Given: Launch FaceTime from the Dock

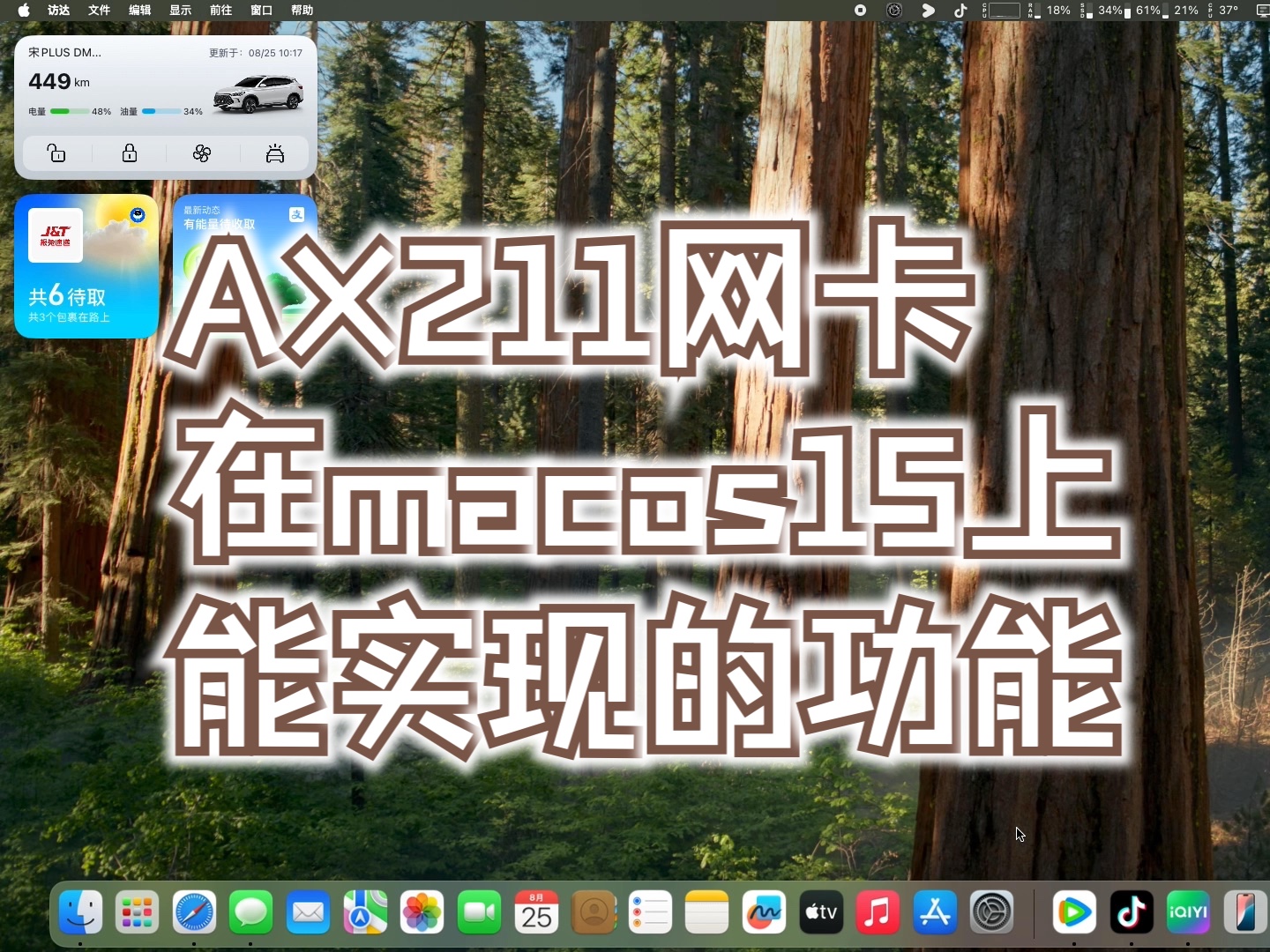Looking at the screenshot, I should pyautogui.click(x=479, y=911).
